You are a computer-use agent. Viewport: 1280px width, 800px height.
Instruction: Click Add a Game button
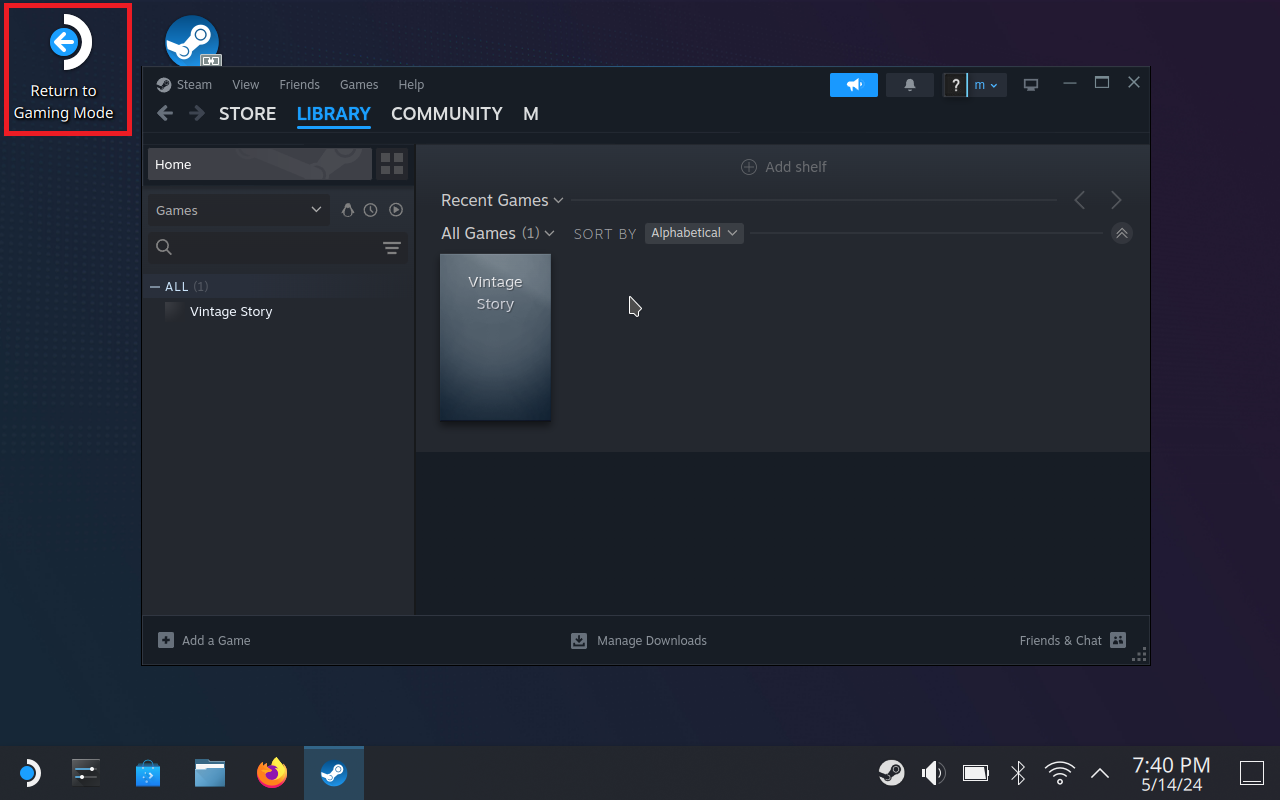(205, 640)
